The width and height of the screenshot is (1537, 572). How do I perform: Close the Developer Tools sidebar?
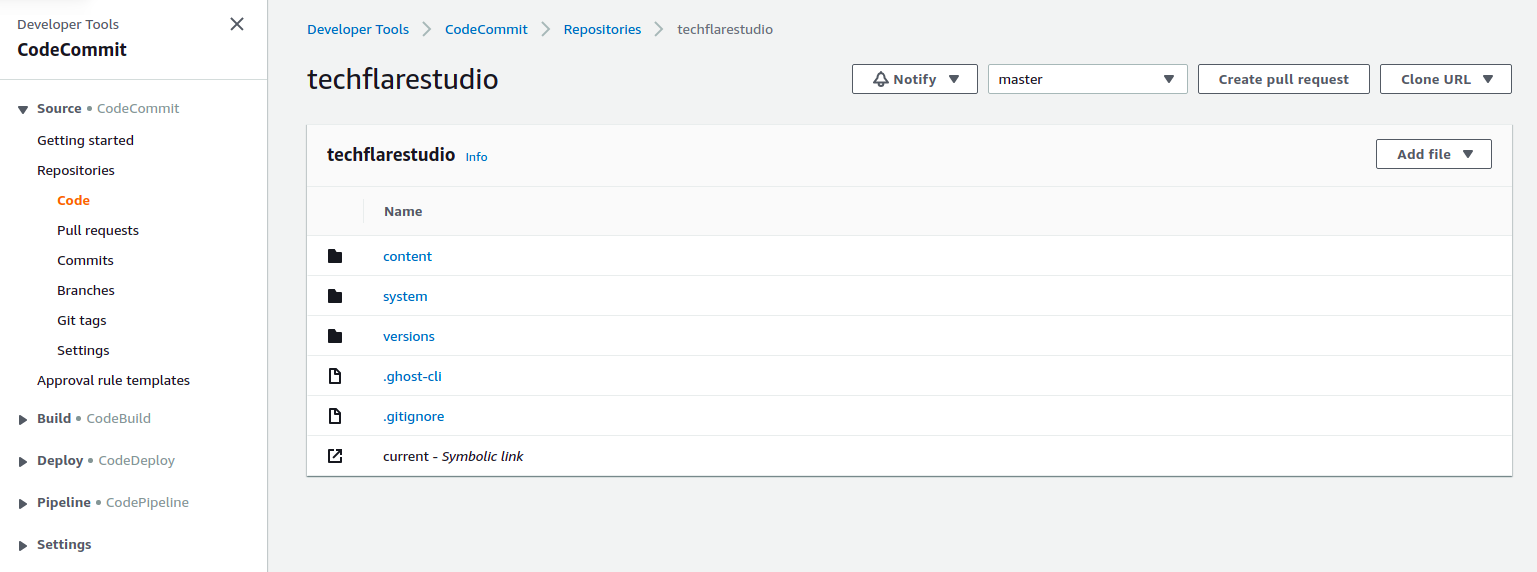click(x=237, y=24)
